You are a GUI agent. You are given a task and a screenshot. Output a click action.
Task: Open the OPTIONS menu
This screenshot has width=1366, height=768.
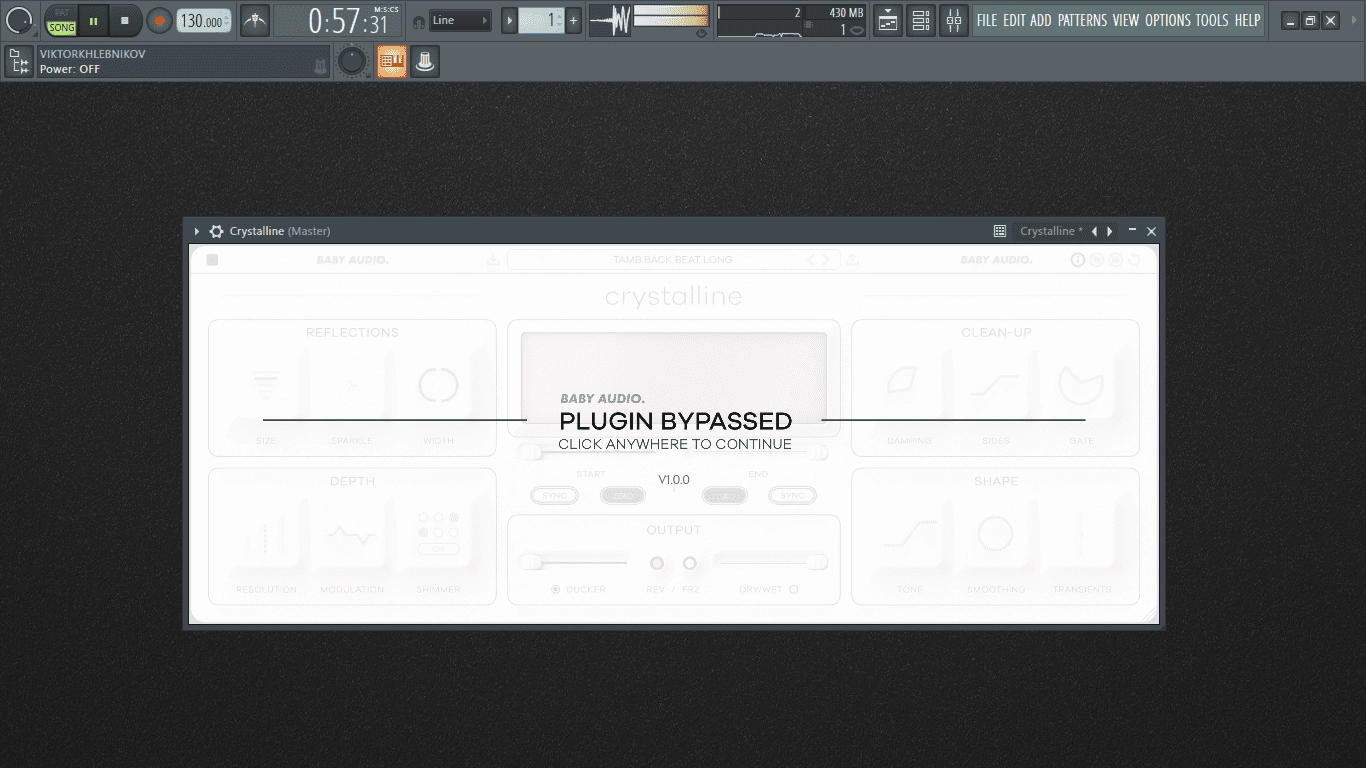coord(1168,20)
